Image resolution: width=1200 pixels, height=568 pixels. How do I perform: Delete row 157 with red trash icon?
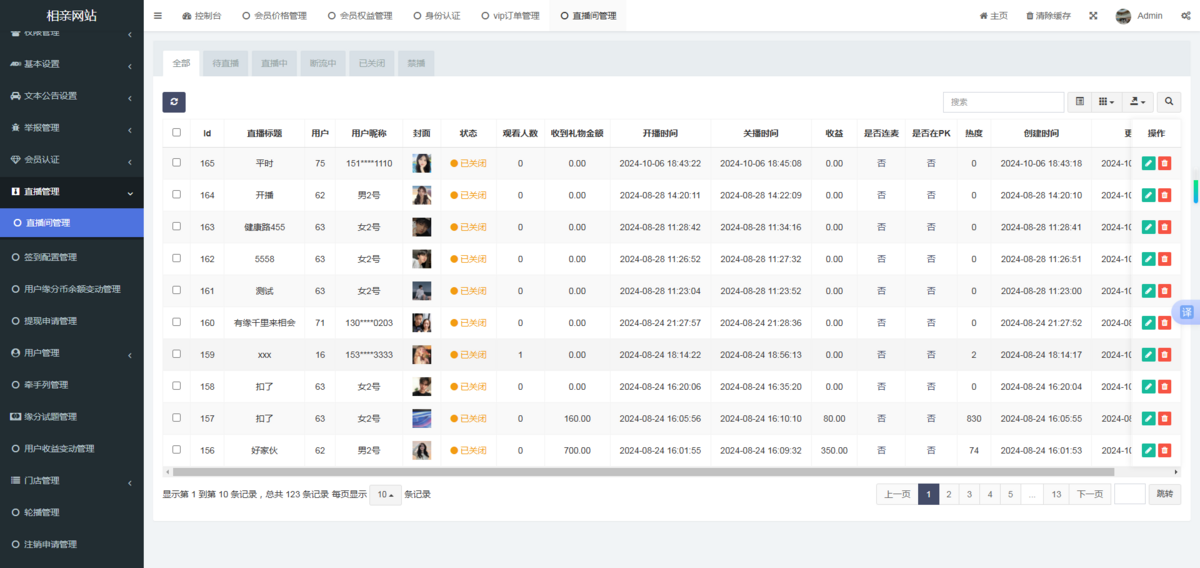coord(1165,418)
